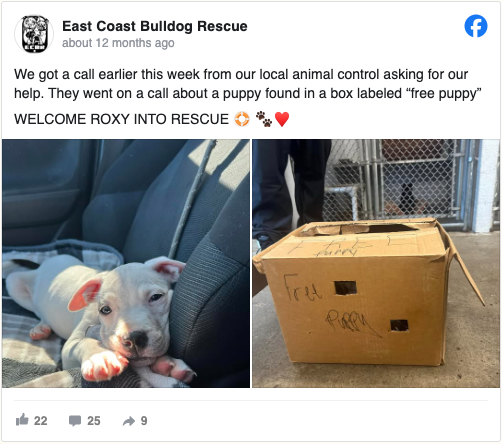Click the paw prints emoji
The height and width of the screenshot is (444, 502).
click(x=264, y=119)
